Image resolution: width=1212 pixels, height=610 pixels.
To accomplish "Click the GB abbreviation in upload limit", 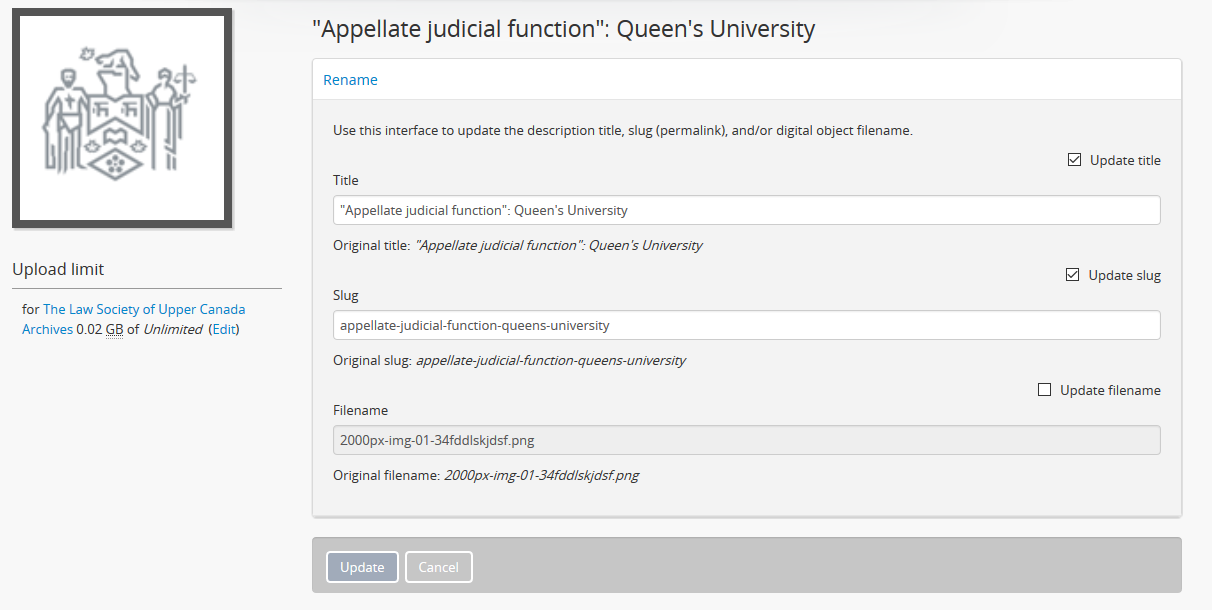I will [x=114, y=329].
